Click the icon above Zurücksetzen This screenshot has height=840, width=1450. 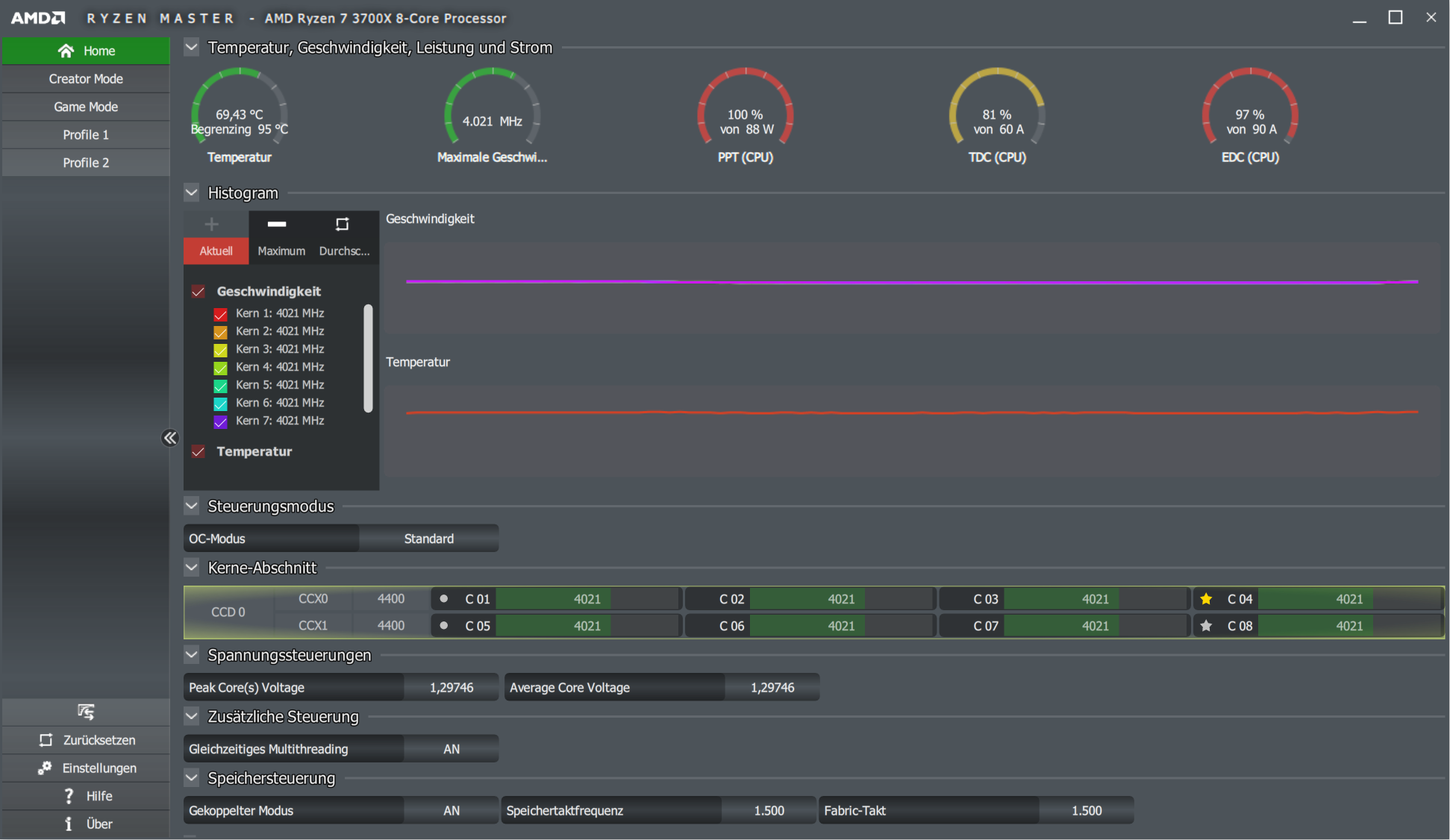86,712
